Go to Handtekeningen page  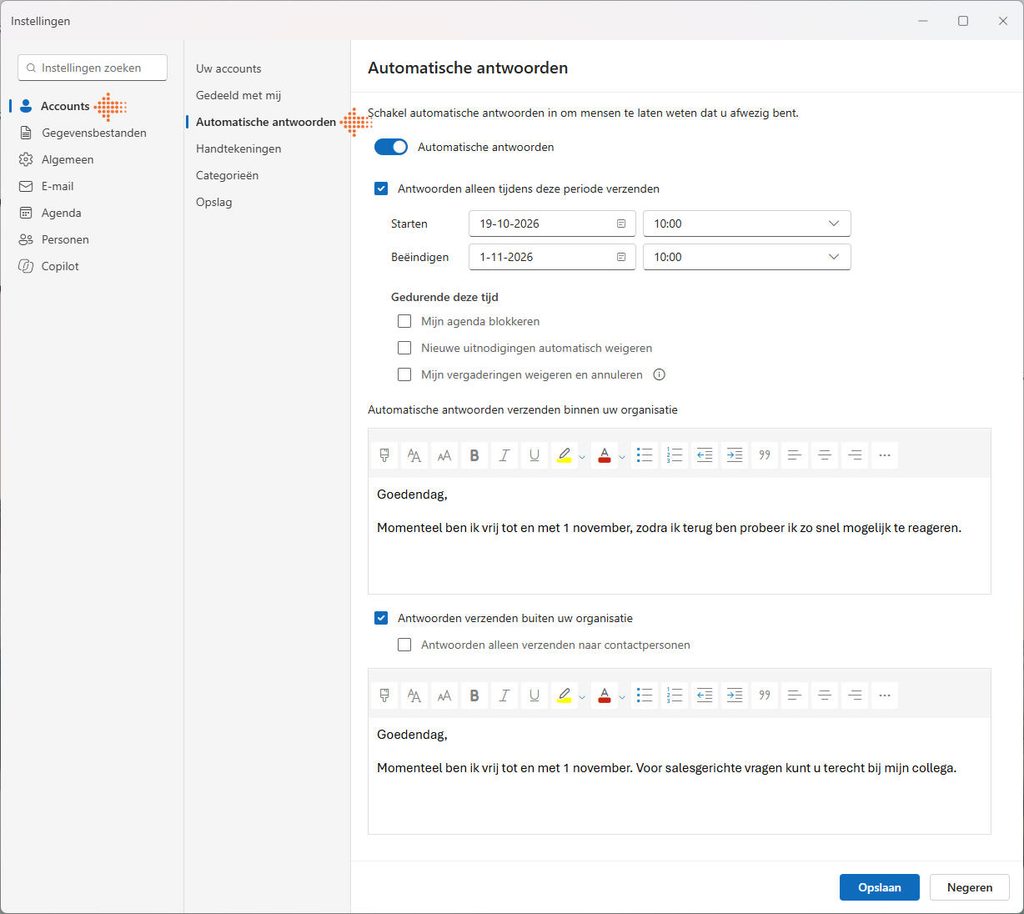[x=238, y=149]
